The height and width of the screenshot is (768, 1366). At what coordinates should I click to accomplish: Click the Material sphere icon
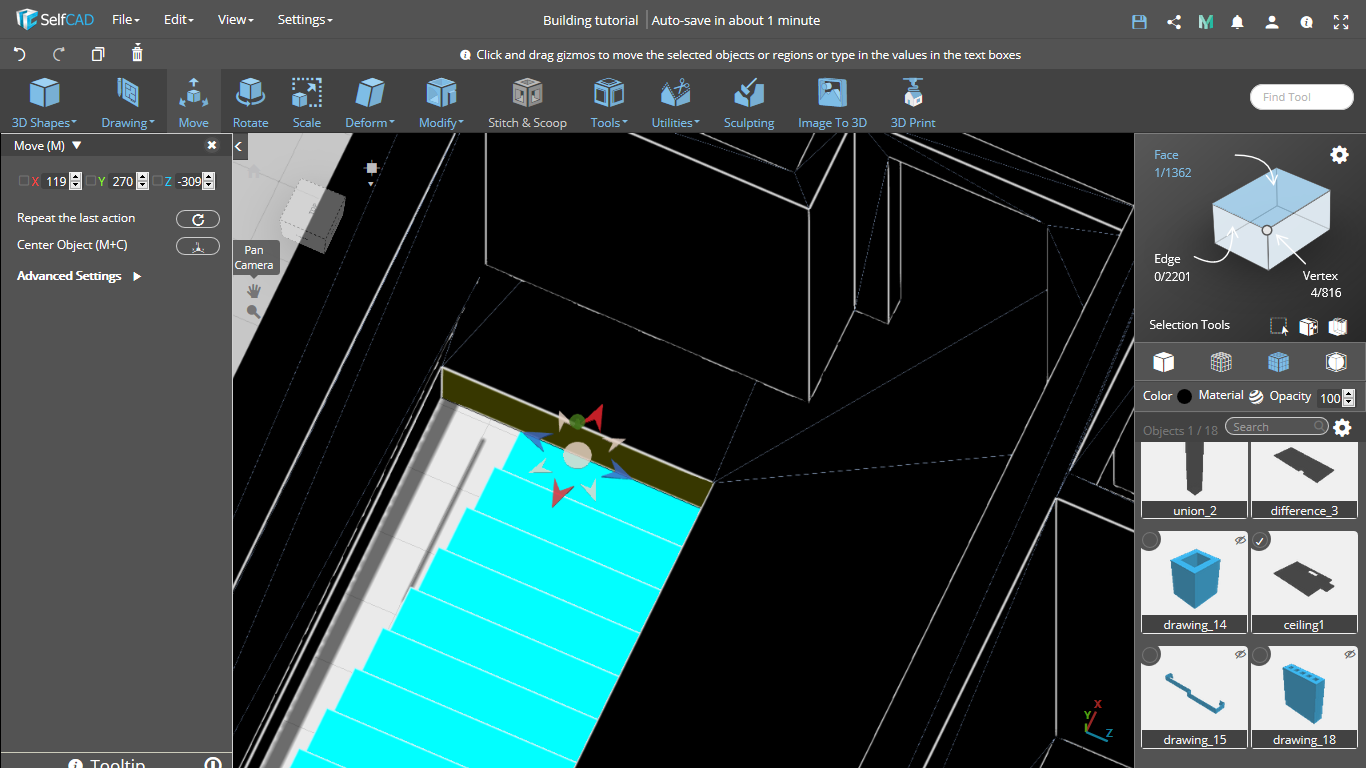click(1256, 396)
